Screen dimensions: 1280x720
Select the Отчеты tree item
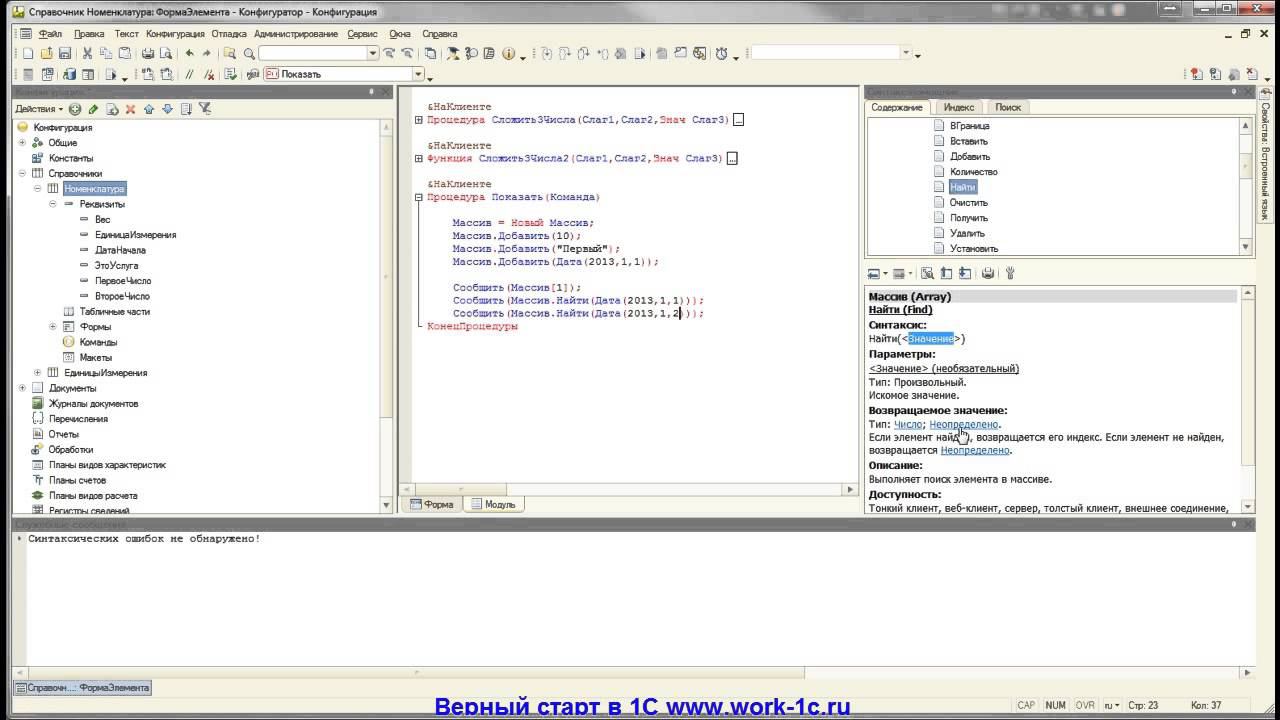(x=63, y=434)
